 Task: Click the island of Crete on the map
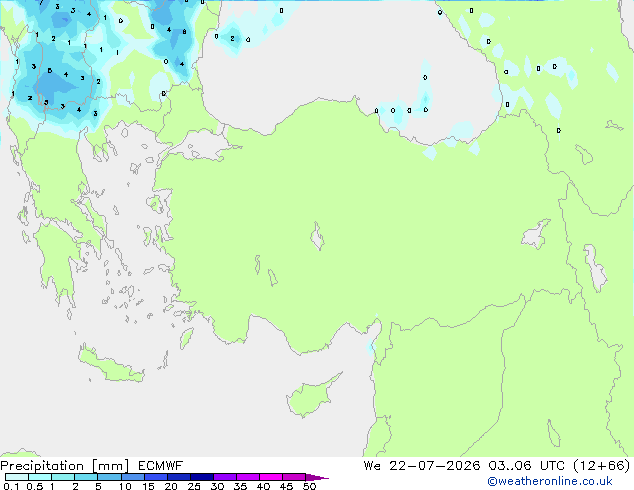(110, 365)
